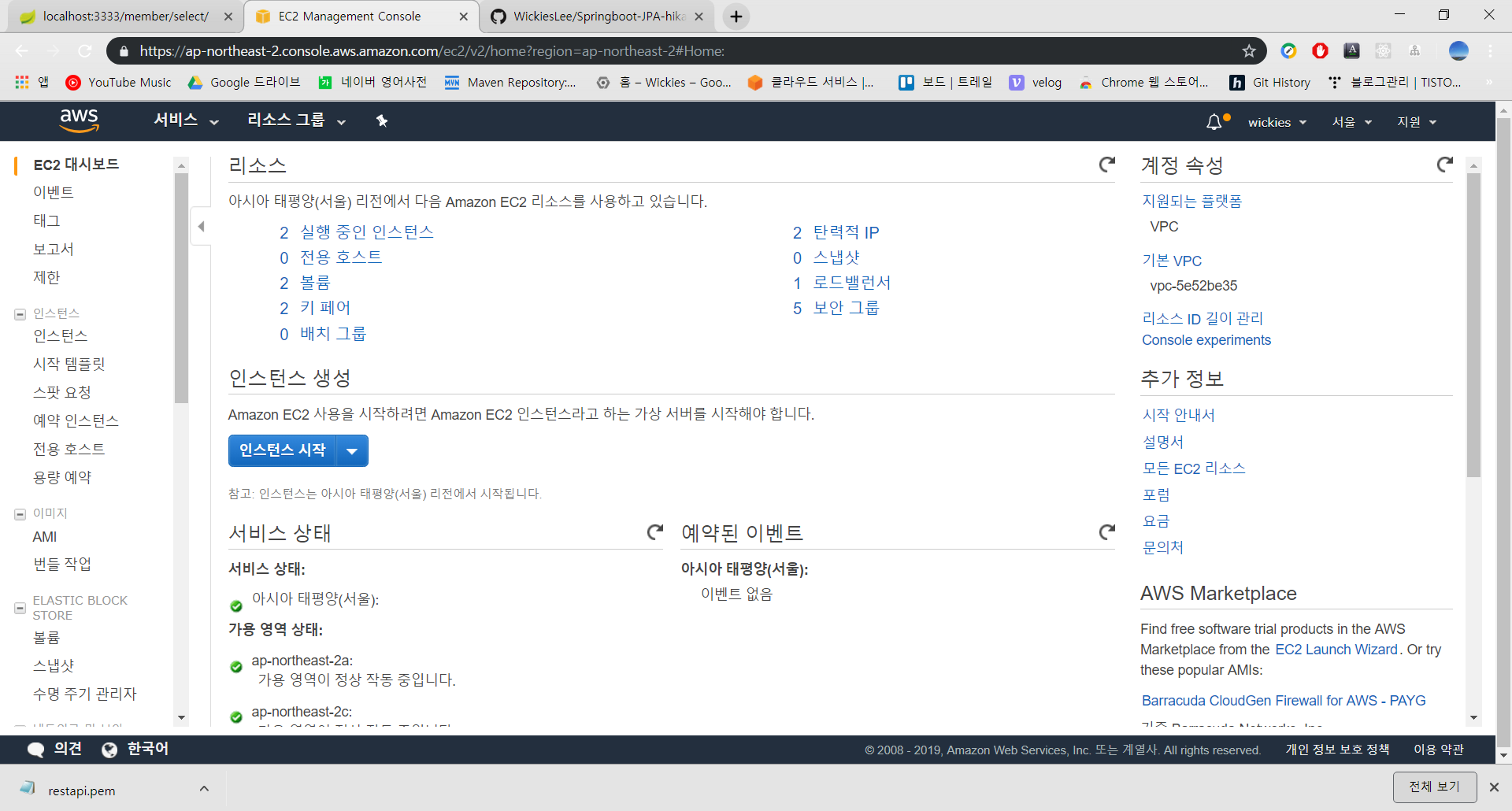Image resolution: width=1512 pixels, height=811 pixels.
Task: Open EC2 Launch Wizard link
Action: [1336, 650]
